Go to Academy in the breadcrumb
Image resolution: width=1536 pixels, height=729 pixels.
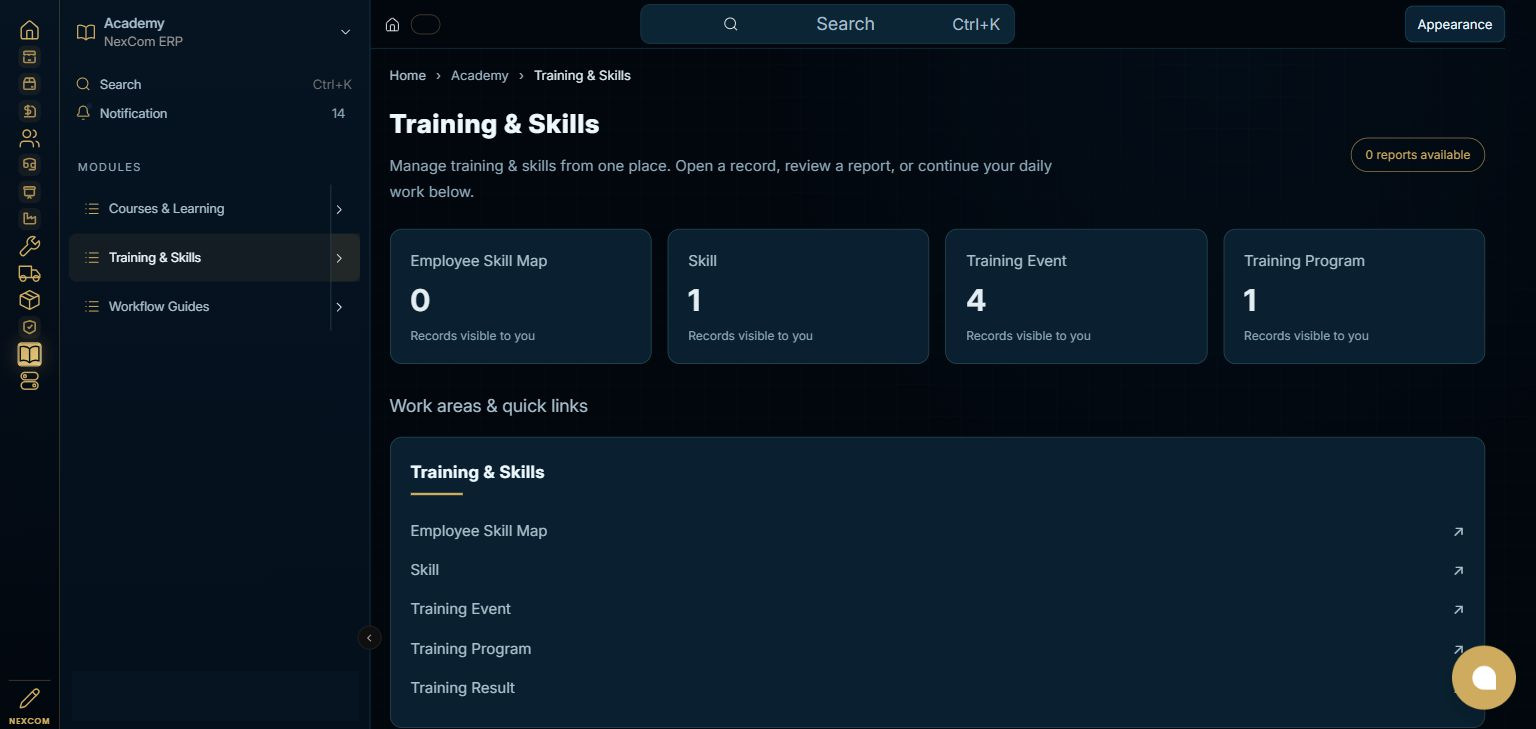[480, 75]
